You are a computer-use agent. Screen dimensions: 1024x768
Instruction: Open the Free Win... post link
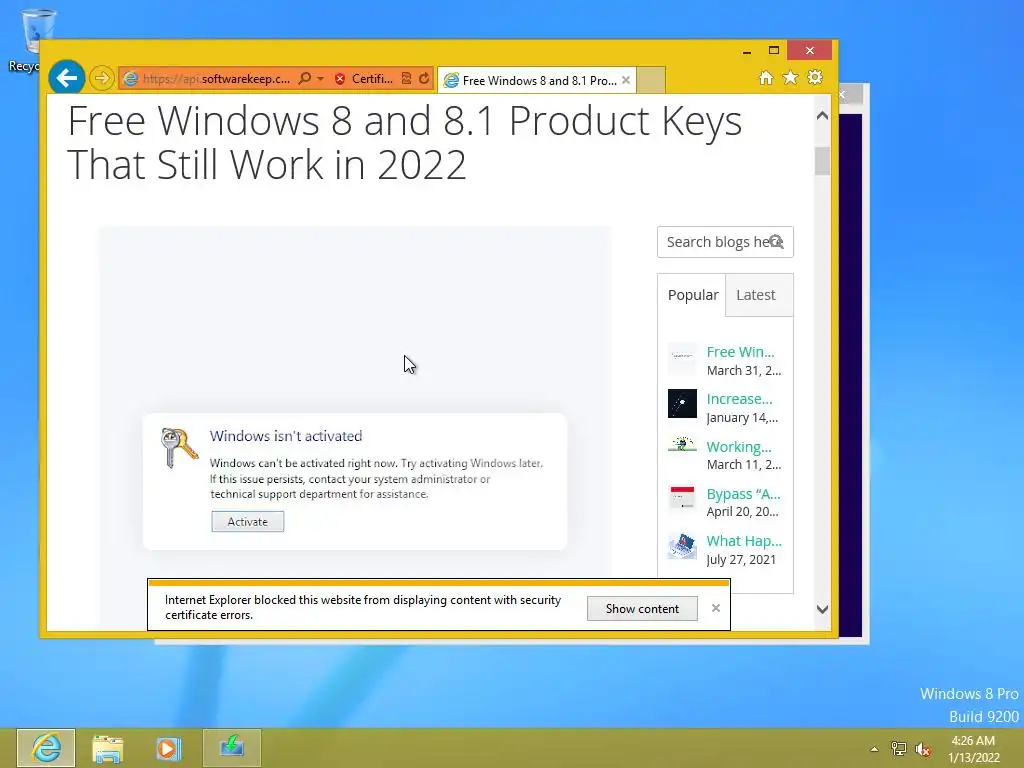(740, 352)
